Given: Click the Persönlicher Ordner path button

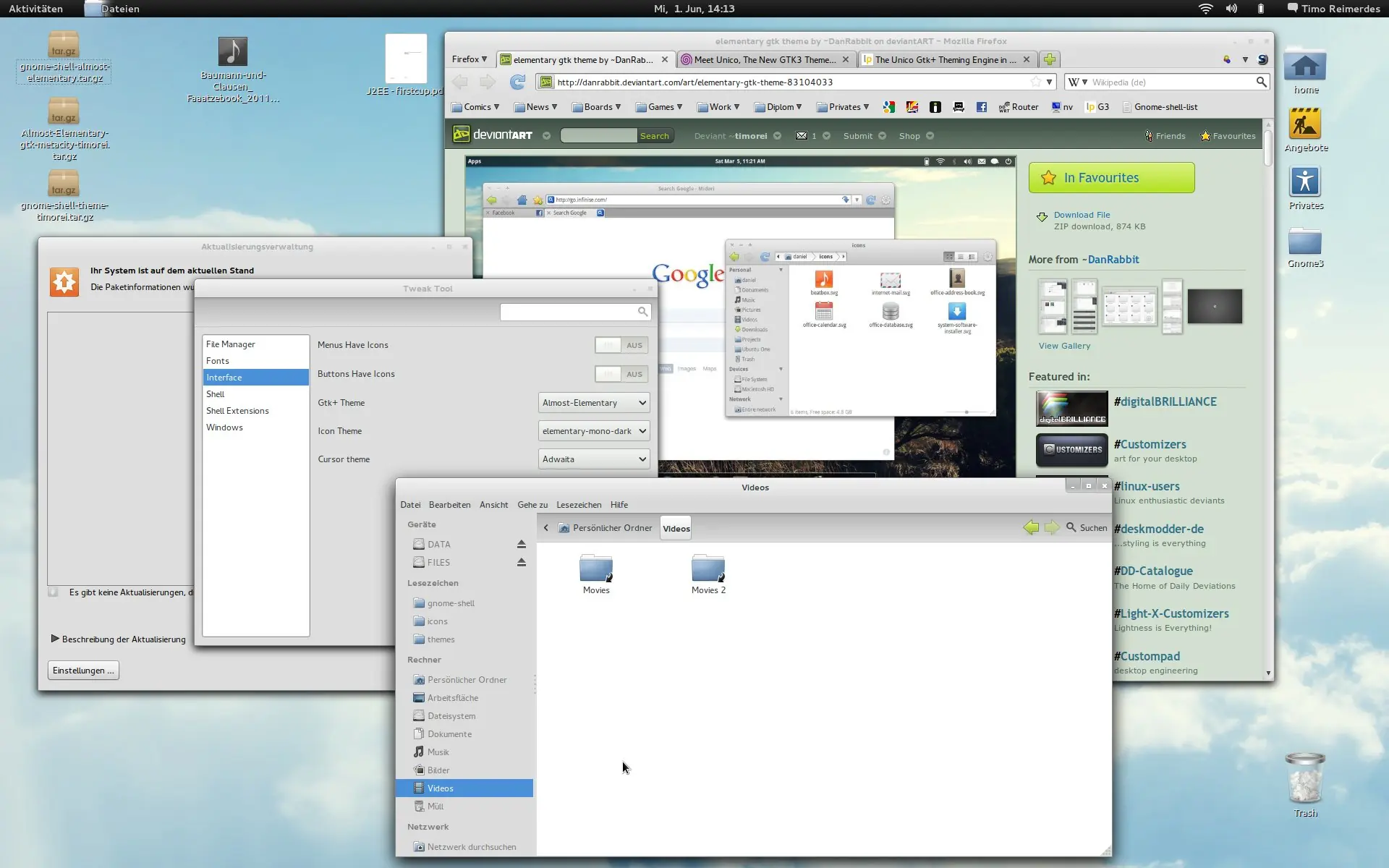Looking at the screenshot, I should [x=606, y=528].
